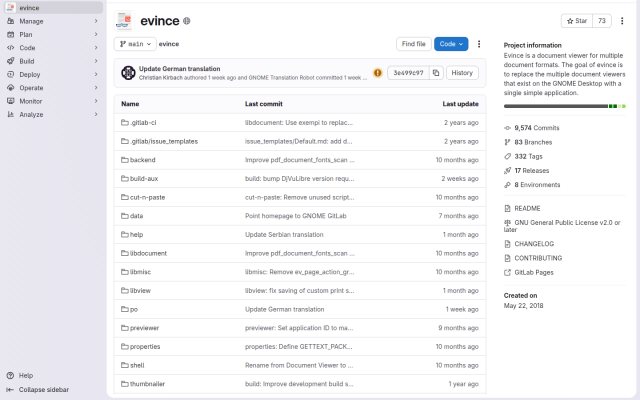Click the History button
640x400 pixels.
point(462,73)
